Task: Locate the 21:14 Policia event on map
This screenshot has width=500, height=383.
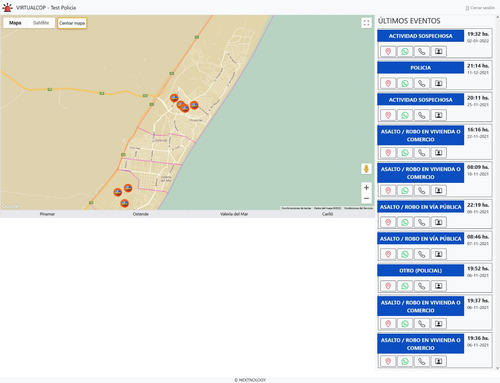Action: click(388, 83)
